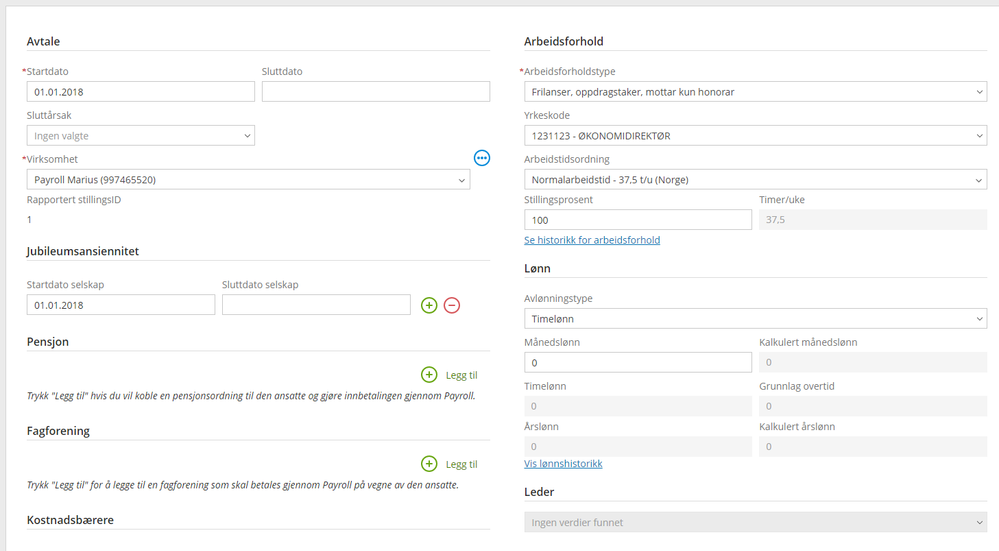The width and height of the screenshot is (999, 551).
Task: Click the Se historikk for arbeidsforhold link
Action: coord(592,240)
